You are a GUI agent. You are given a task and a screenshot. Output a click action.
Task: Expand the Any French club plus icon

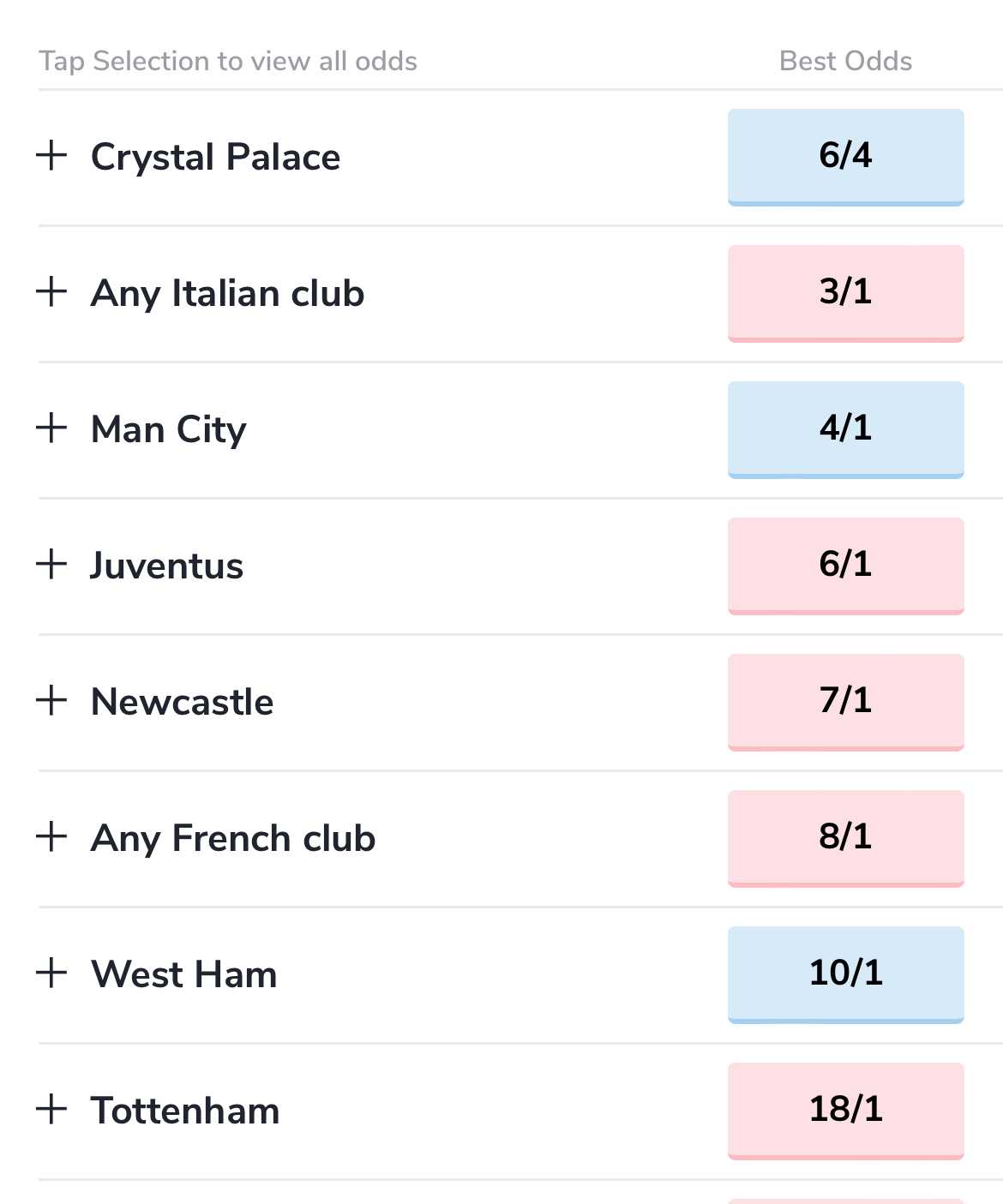(51, 836)
